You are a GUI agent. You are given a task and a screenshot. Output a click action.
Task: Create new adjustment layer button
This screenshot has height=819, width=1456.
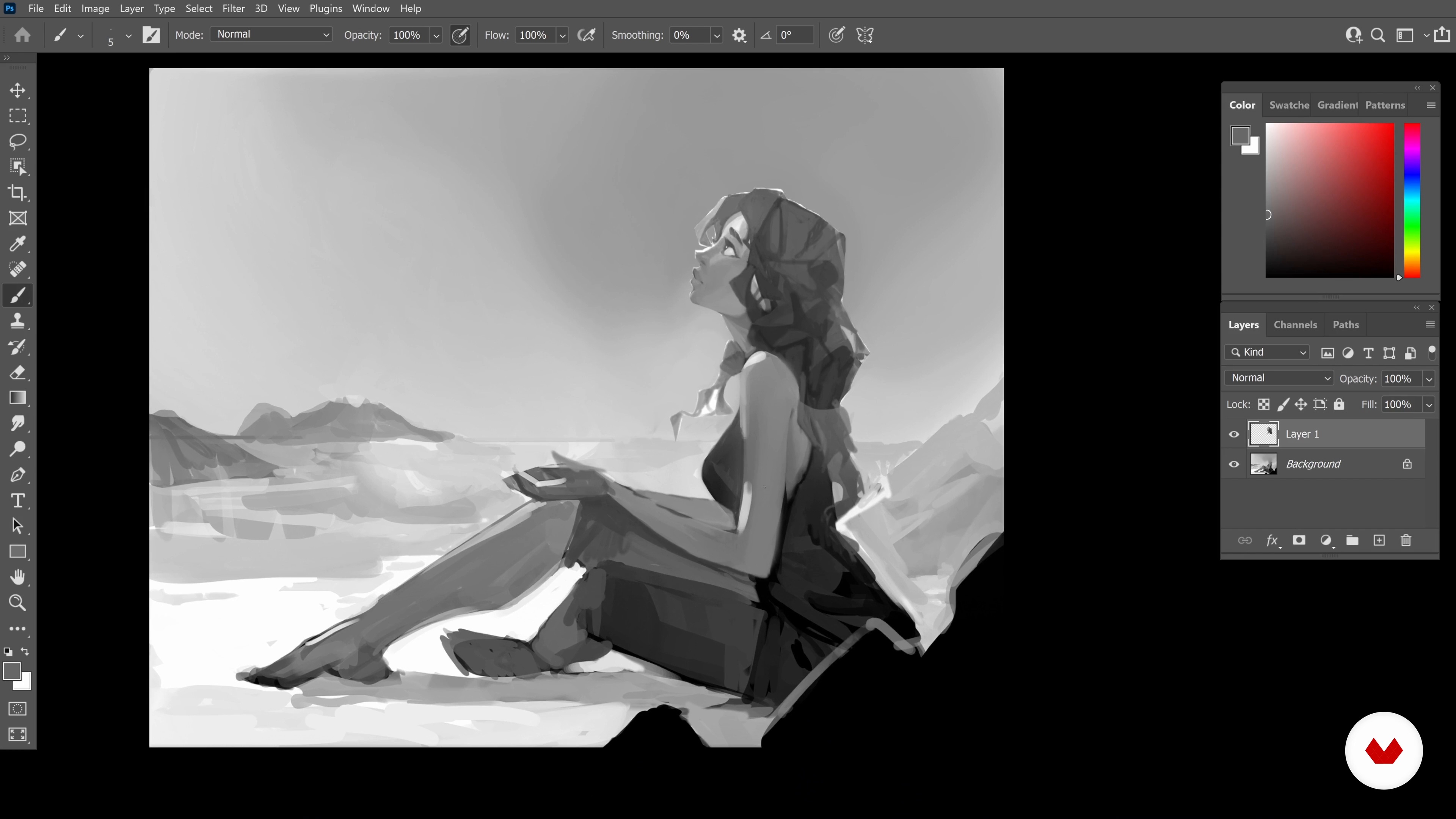click(x=1326, y=540)
